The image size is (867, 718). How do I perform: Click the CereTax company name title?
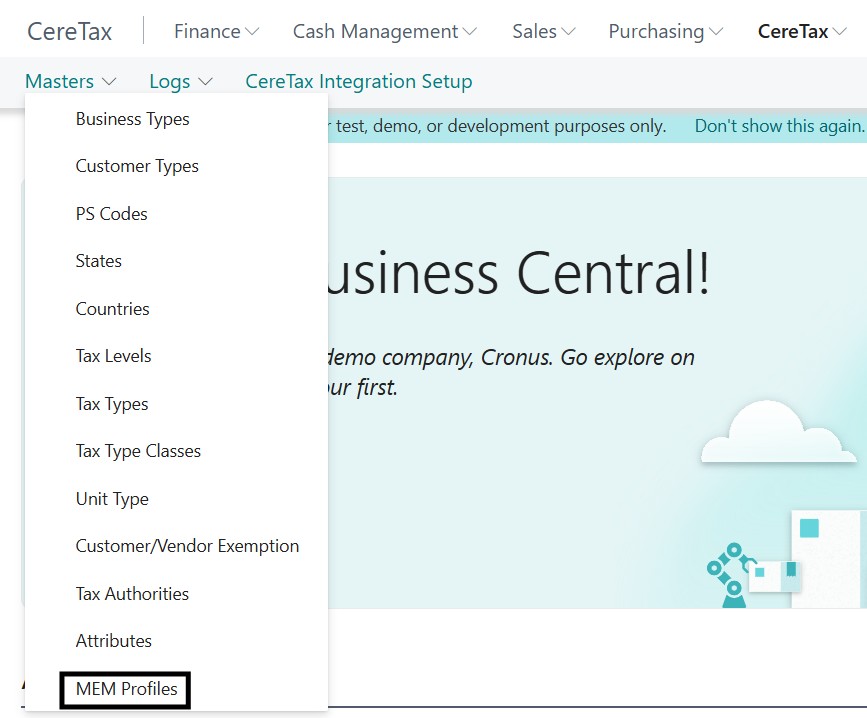(70, 32)
